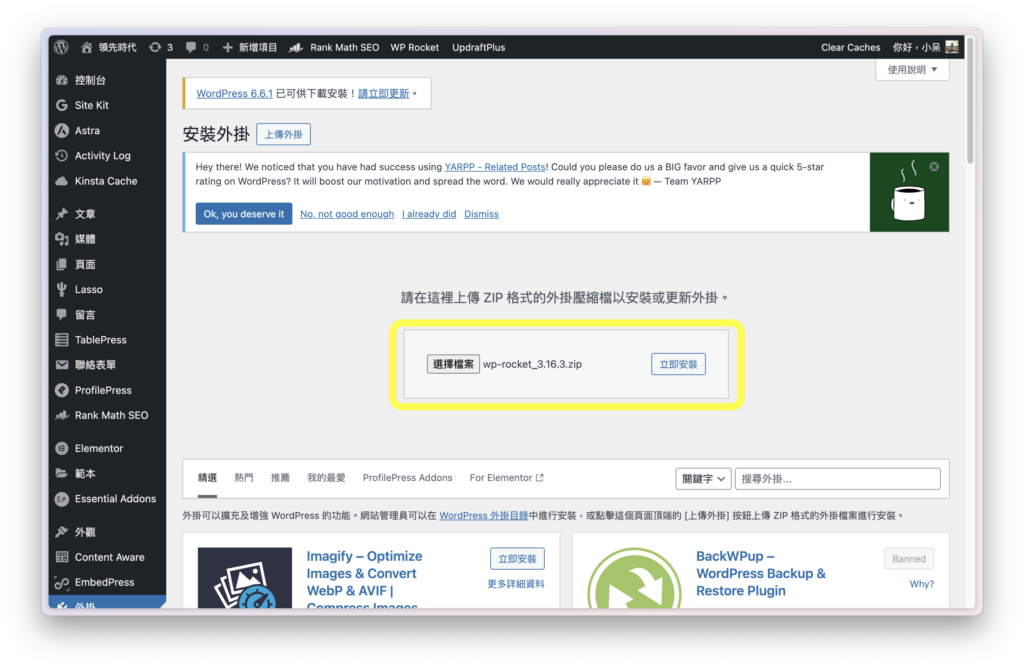The image size is (1024, 670).
Task: Dismiss YARPP notice with the X icon
Action: (x=935, y=167)
